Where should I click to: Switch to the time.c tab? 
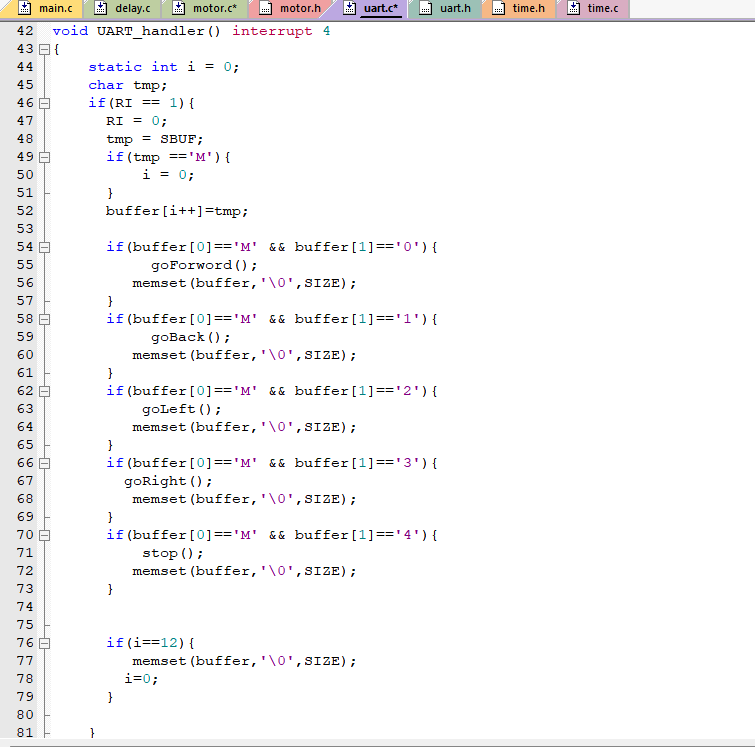(593, 9)
